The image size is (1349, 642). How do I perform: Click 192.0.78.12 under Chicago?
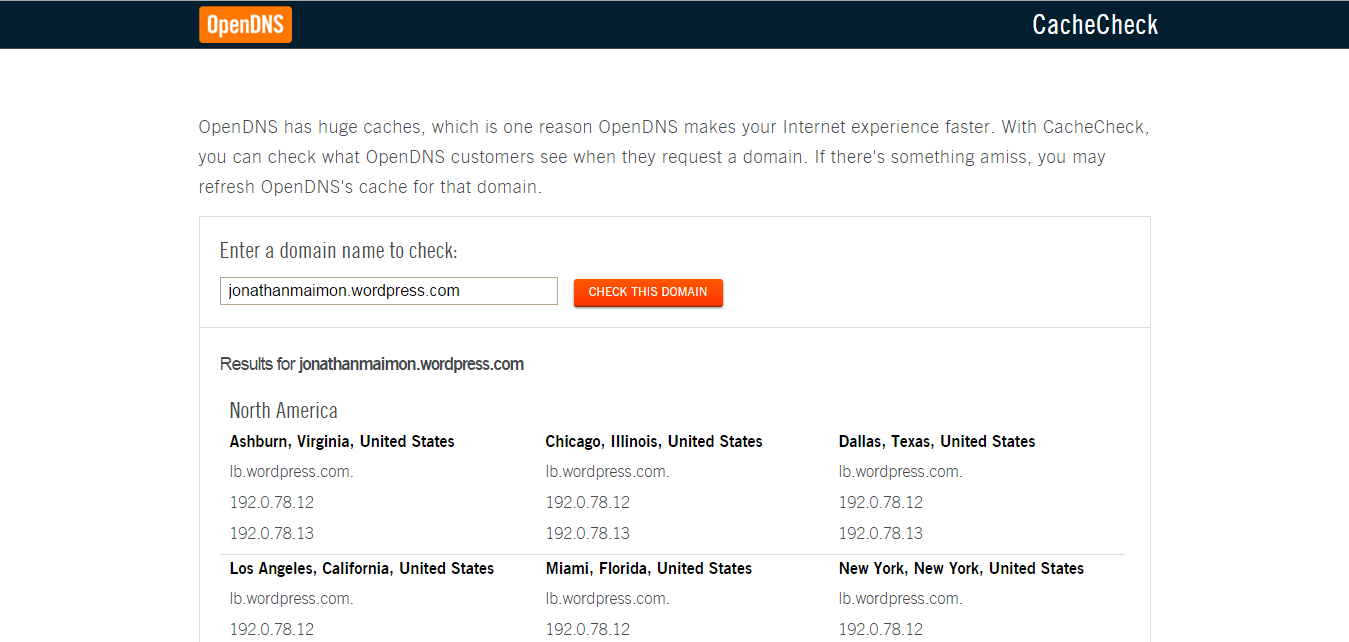588,503
